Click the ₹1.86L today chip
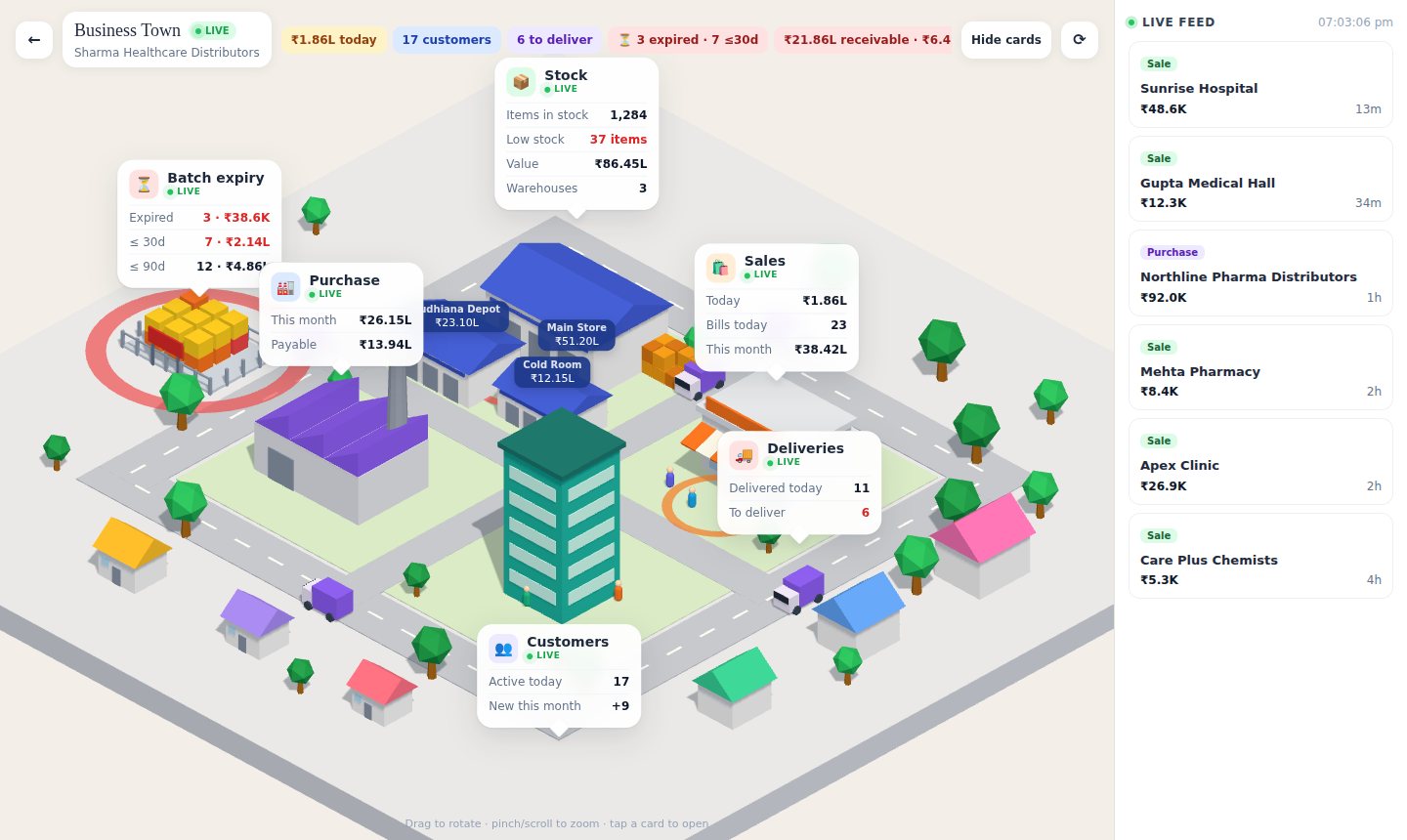 [x=333, y=40]
